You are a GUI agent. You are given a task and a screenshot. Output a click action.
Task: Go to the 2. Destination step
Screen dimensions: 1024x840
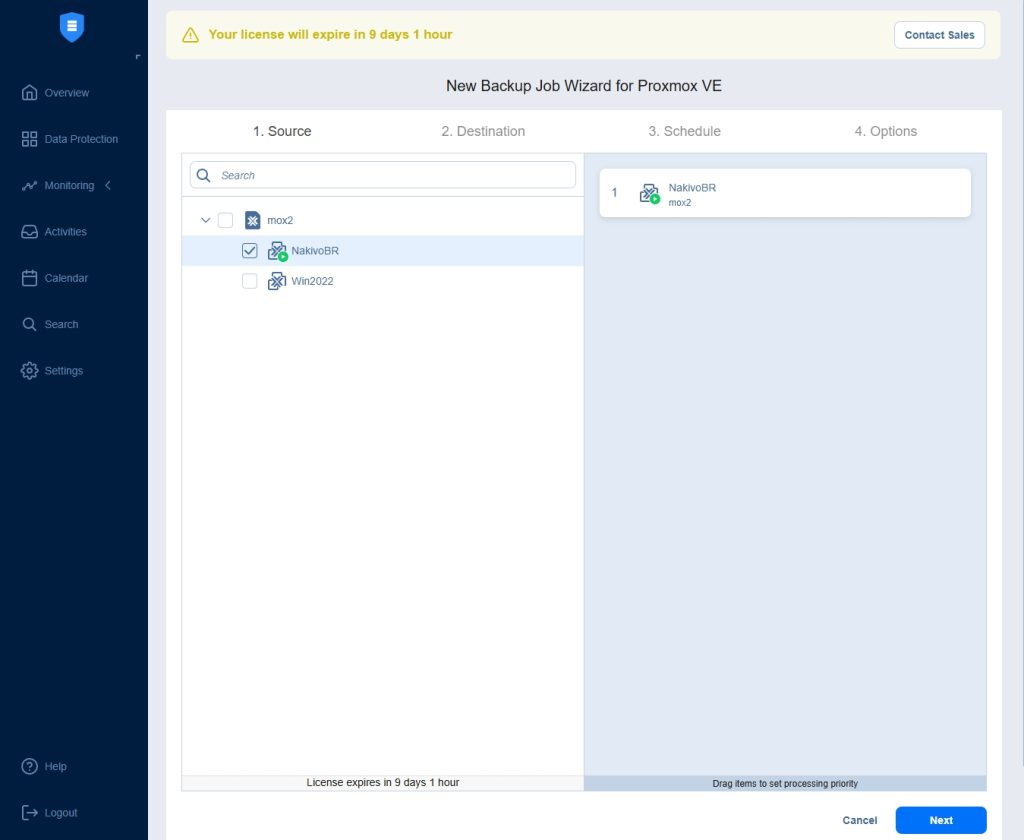tap(483, 131)
